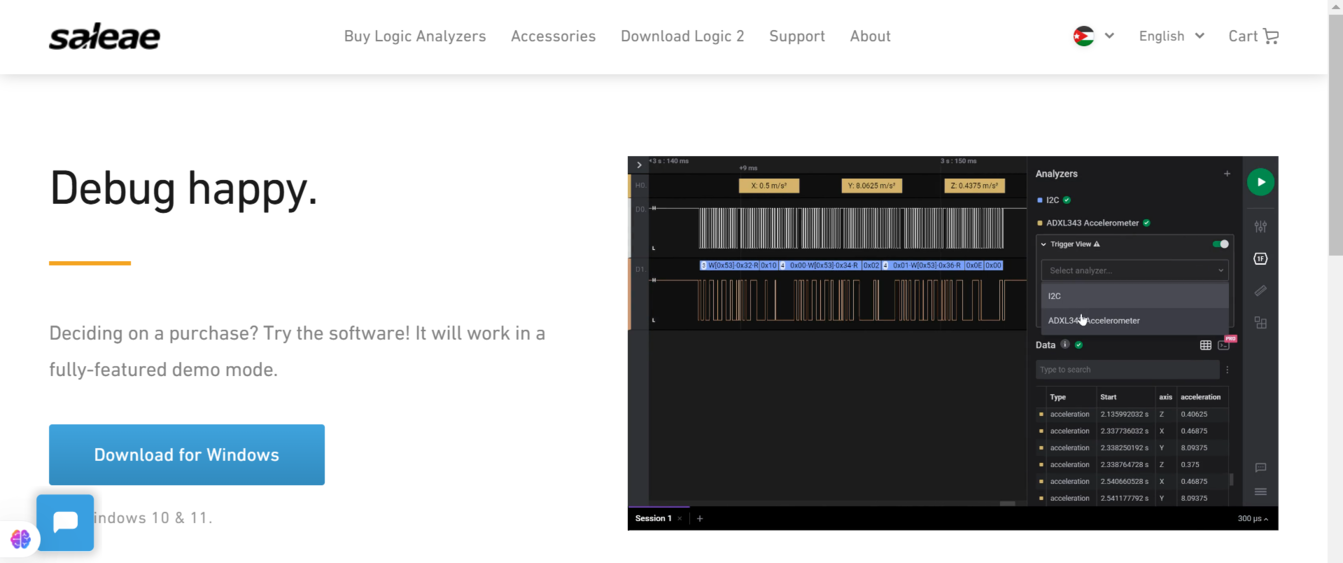The height and width of the screenshot is (563, 1343).
Task: Click the Download for Windows button
Action: coord(187,455)
